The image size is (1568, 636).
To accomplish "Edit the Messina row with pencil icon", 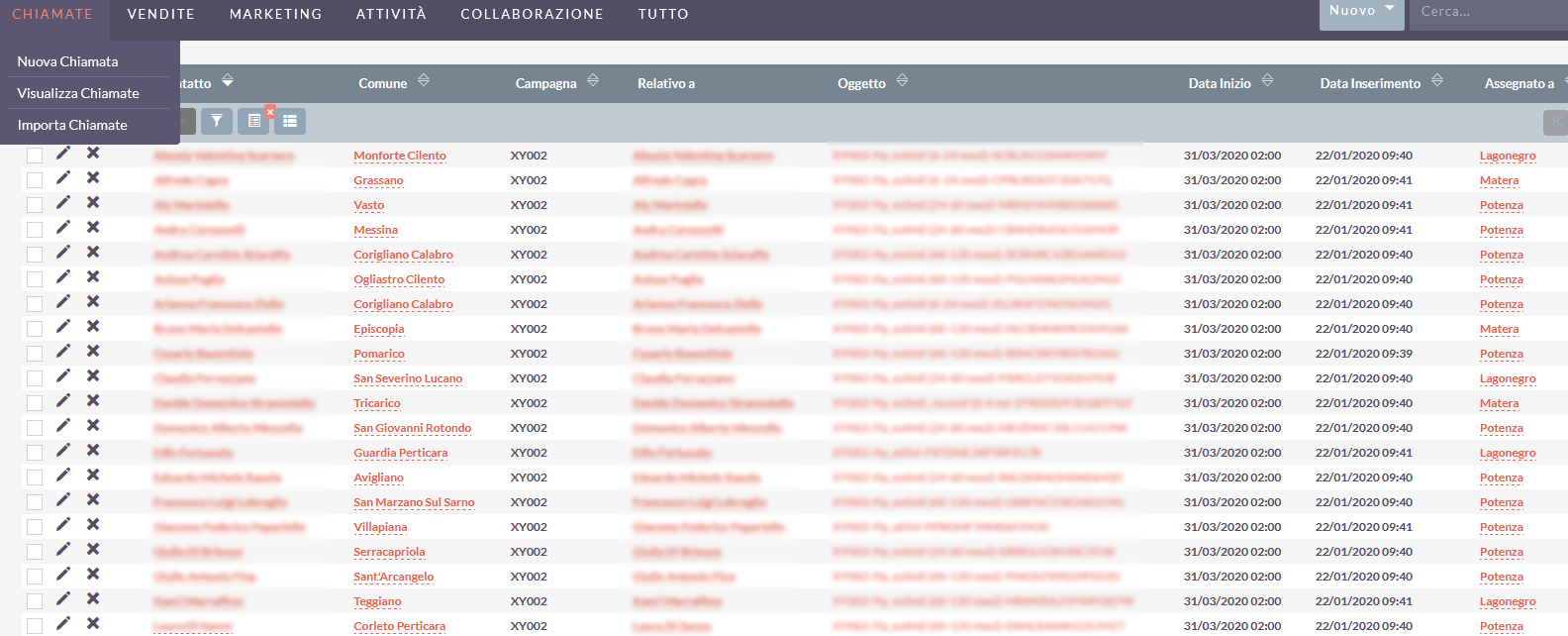I will click(63, 227).
